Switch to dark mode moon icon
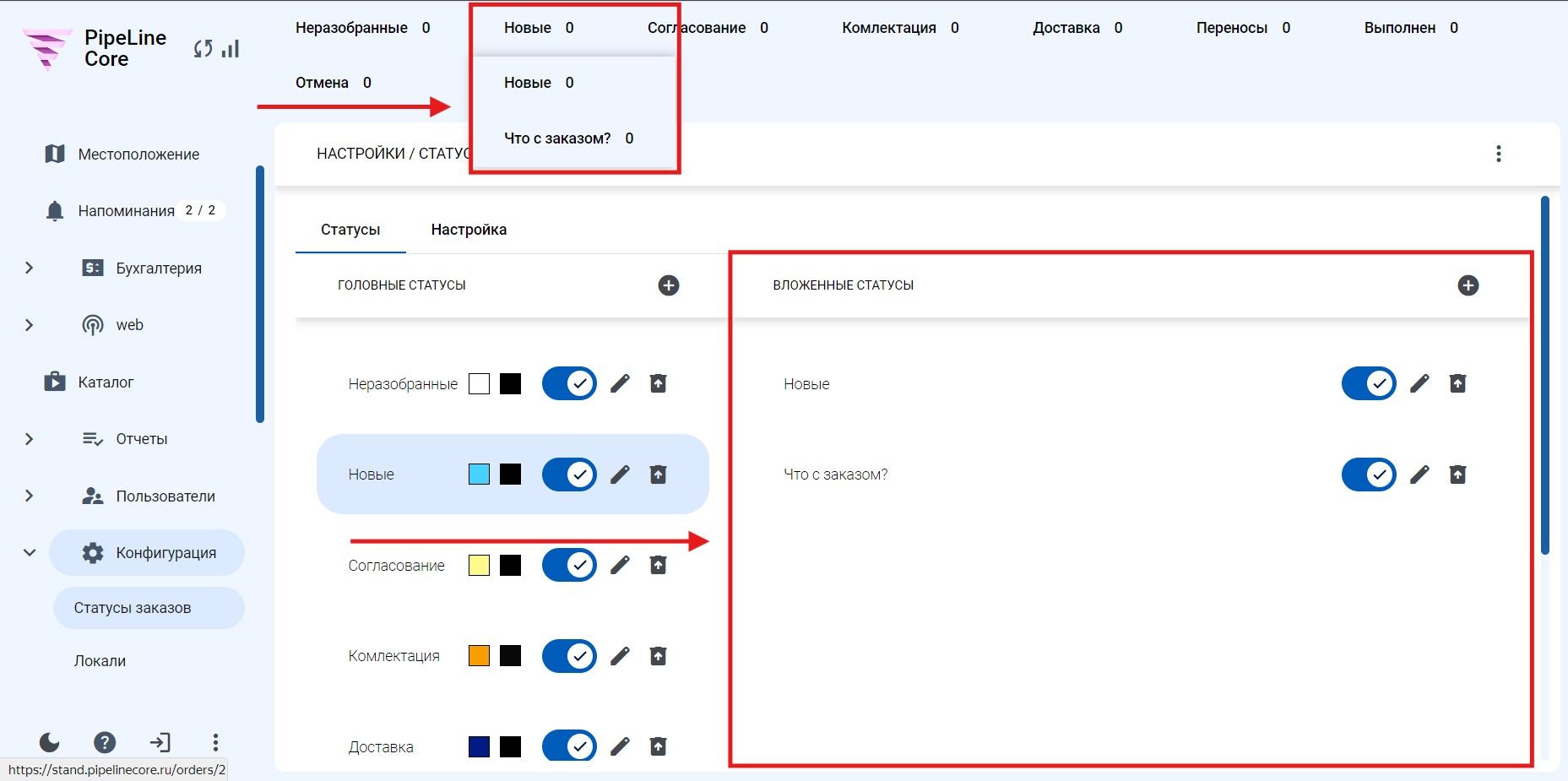 50,742
